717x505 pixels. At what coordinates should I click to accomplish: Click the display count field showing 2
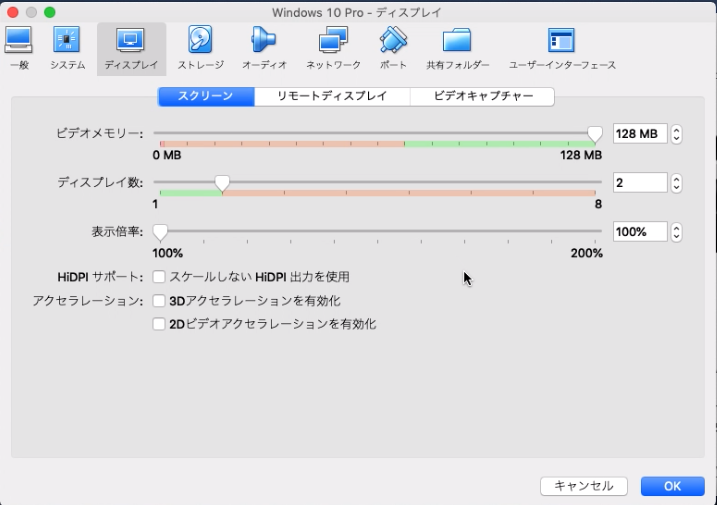pos(640,183)
